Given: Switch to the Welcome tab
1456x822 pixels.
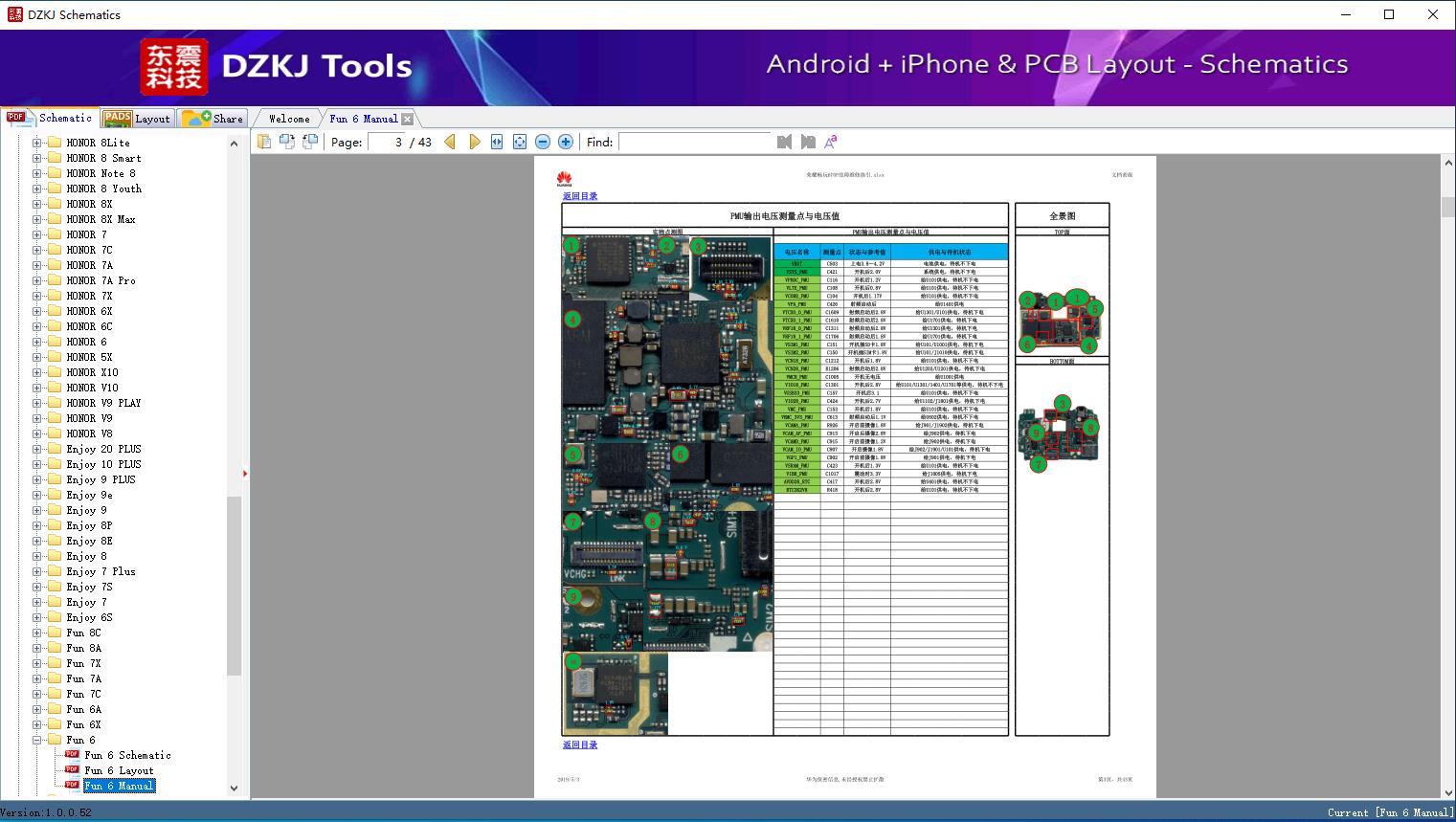Looking at the screenshot, I should point(288,119).
